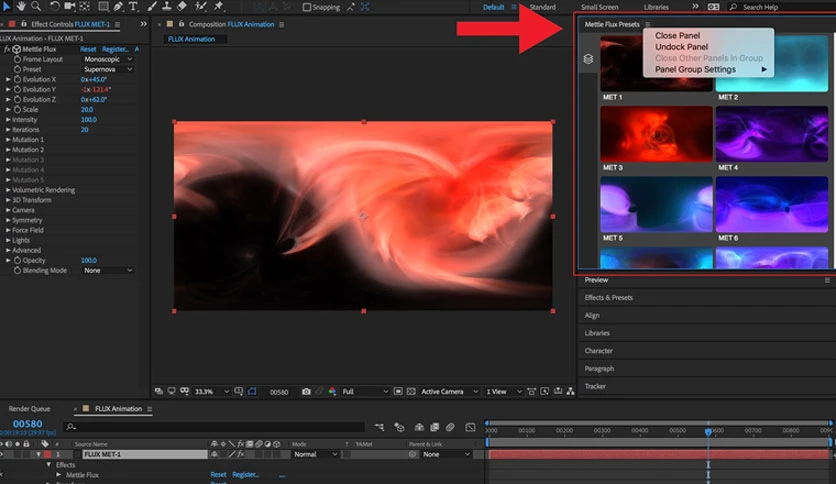This screenshot has height=484, width=836.
Task: Select the Rectangle shape tool
Action: [x=103, y=6]
